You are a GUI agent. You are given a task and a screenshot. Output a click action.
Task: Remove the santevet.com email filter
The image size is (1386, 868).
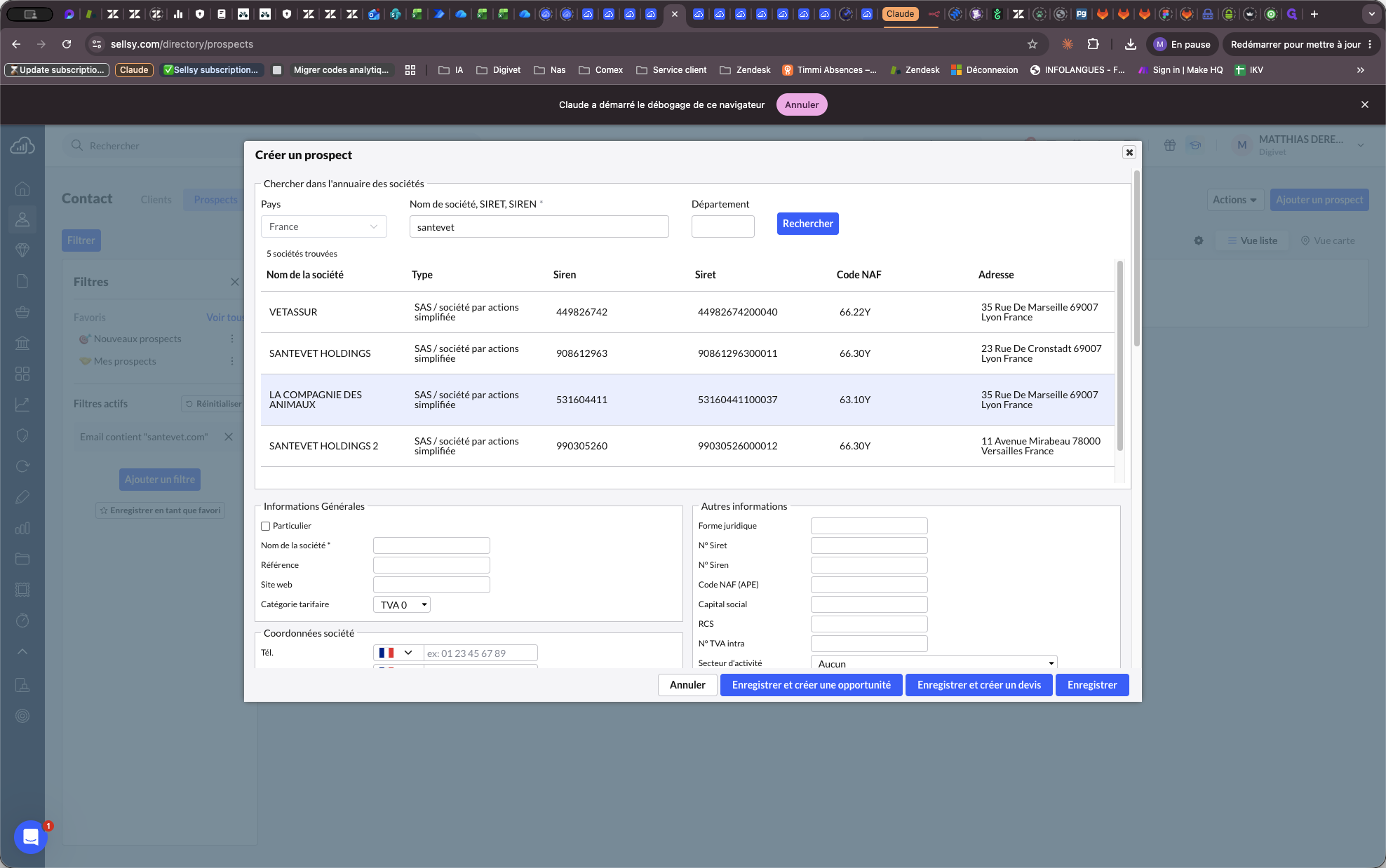coord(229,437)
